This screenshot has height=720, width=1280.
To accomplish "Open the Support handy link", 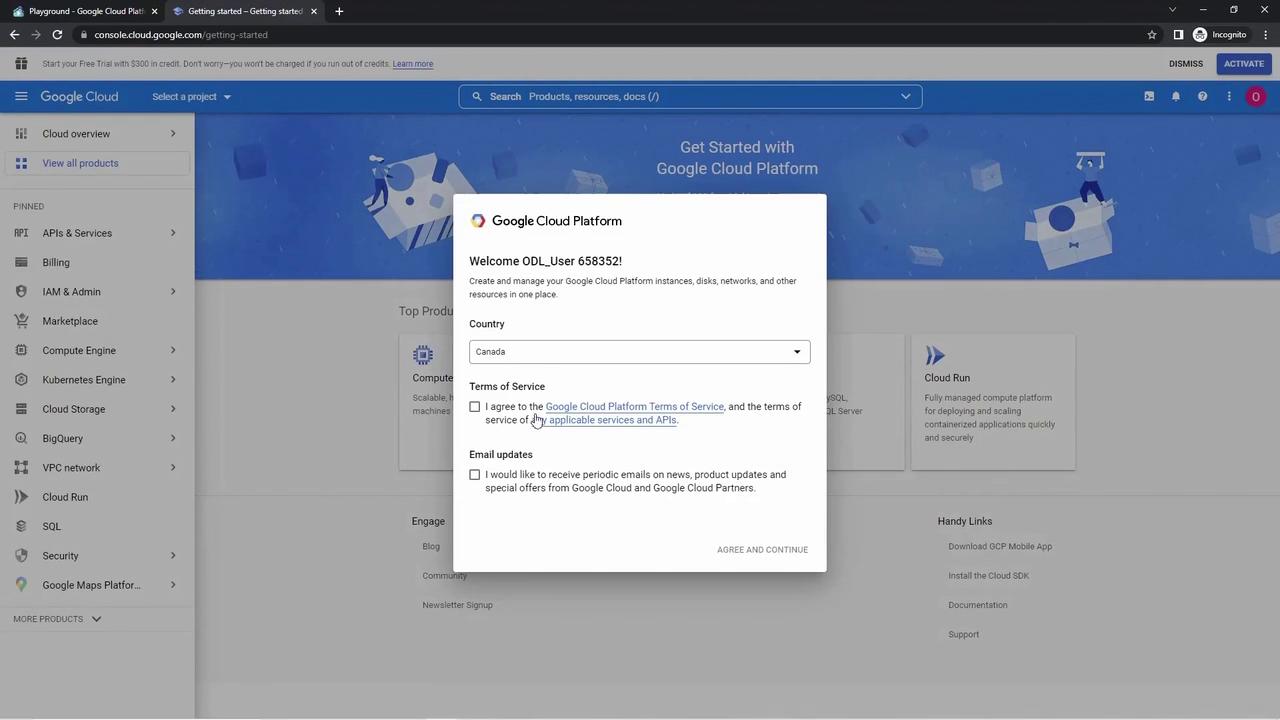I will (x=964, y=634).
